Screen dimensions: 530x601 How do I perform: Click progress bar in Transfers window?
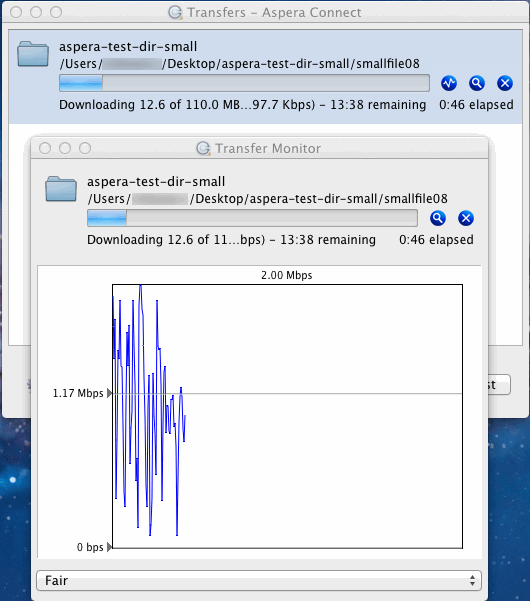(244, 83)
